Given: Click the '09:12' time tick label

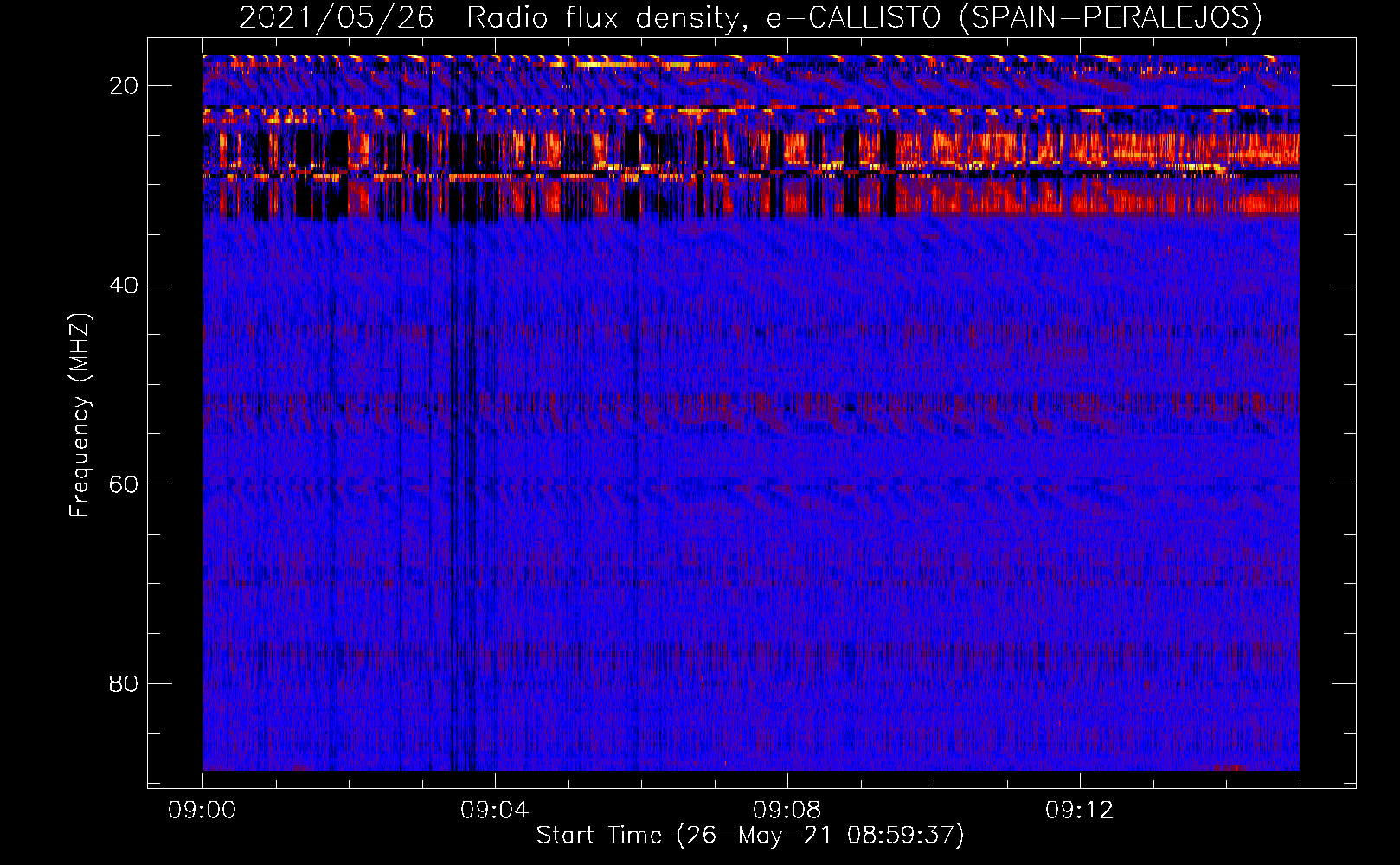Looking at the screenshot, I should point(1080,811).
